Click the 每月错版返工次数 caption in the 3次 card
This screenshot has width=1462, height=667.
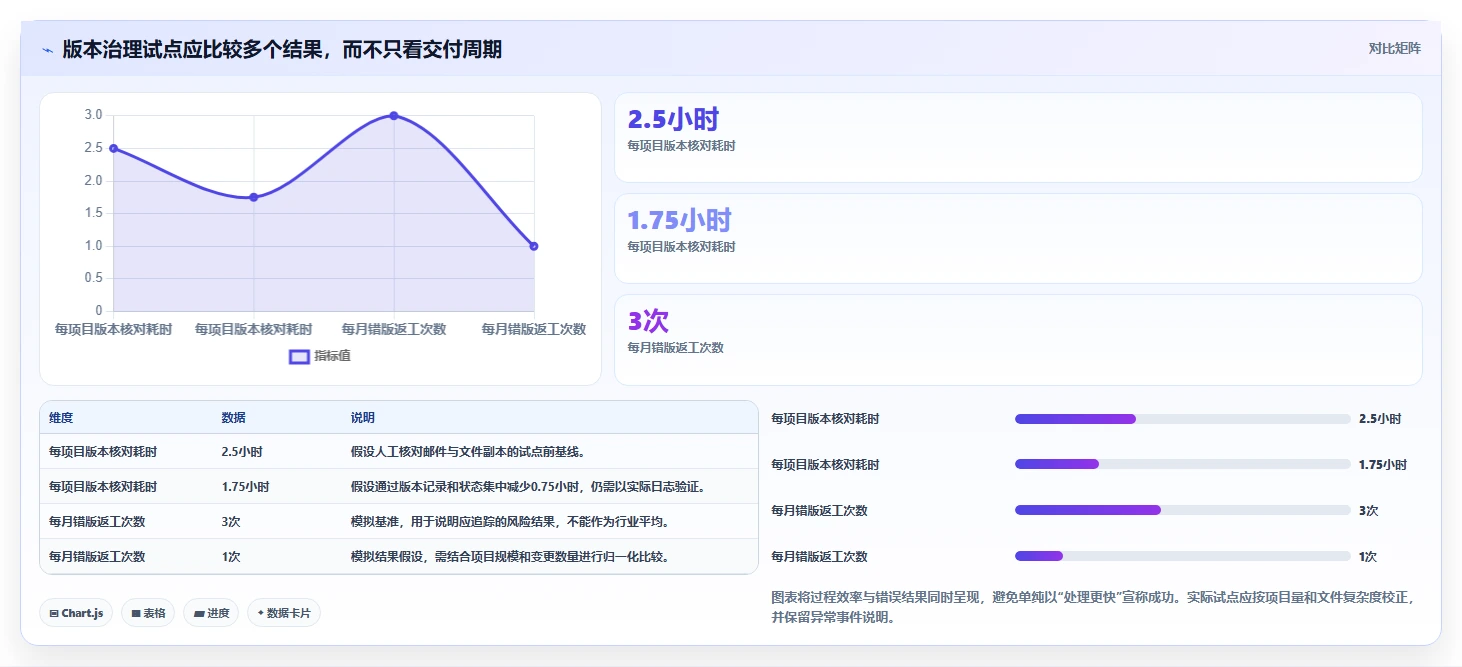(x=675, y=348)
